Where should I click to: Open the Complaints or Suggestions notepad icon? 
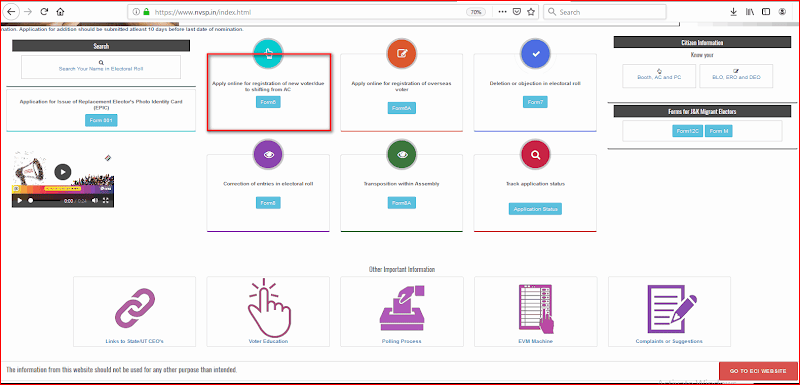pos(671,309)
